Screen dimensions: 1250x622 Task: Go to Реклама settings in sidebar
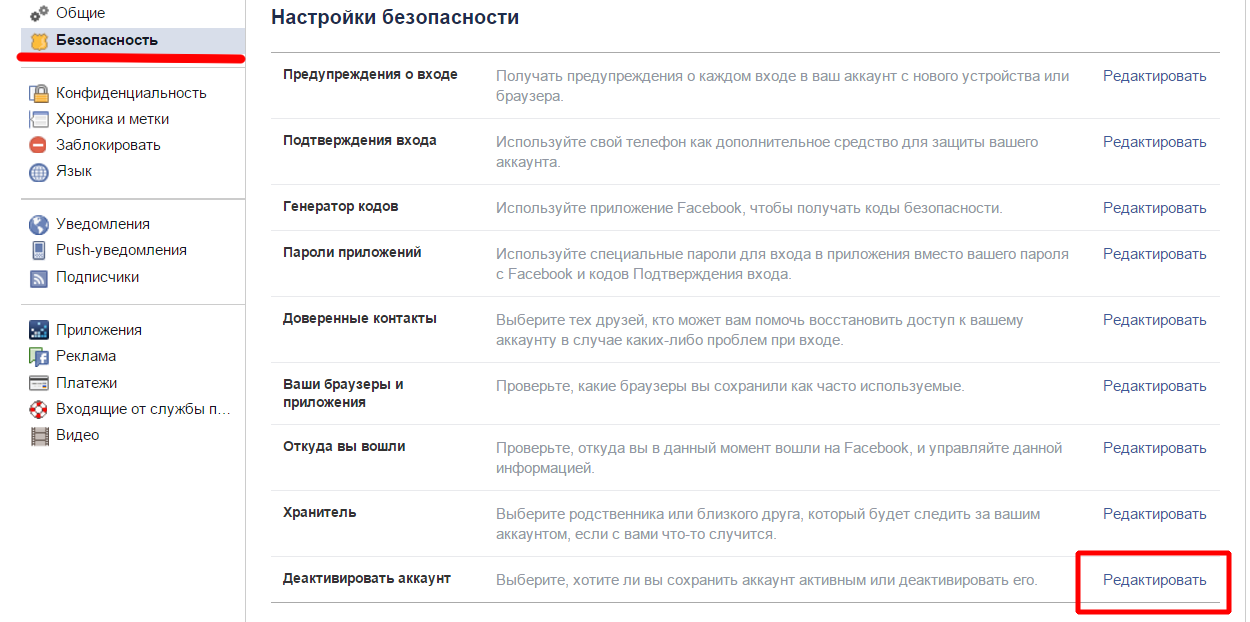(86, 356)
